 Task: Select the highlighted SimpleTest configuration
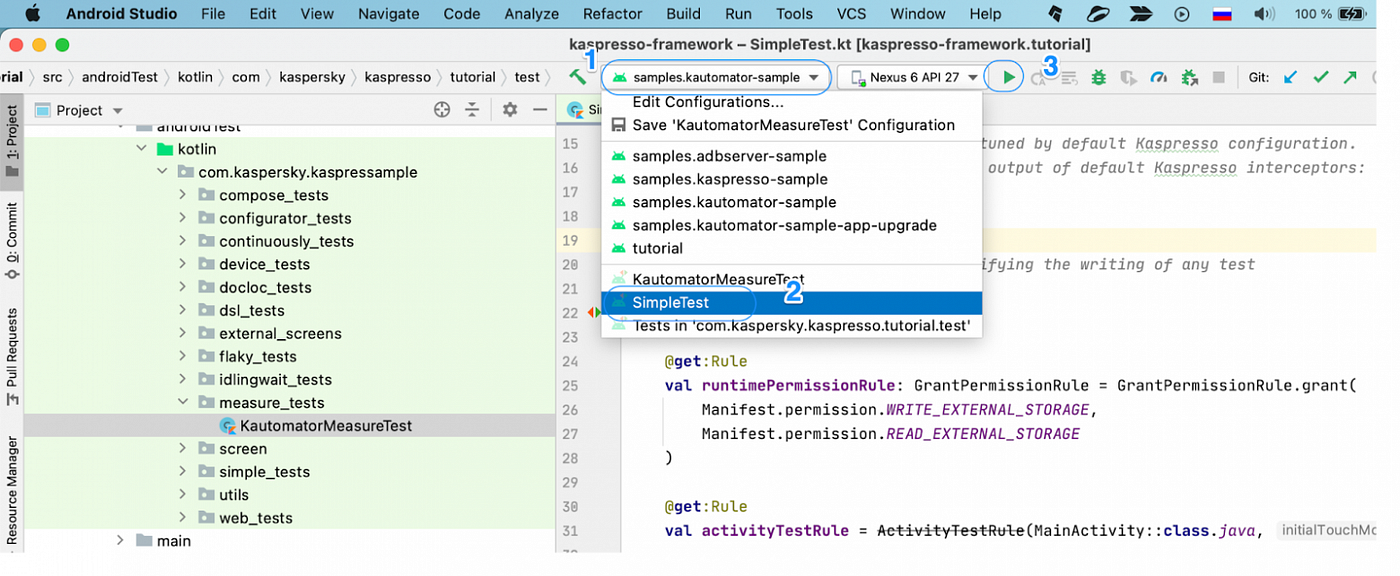(791, 303)
